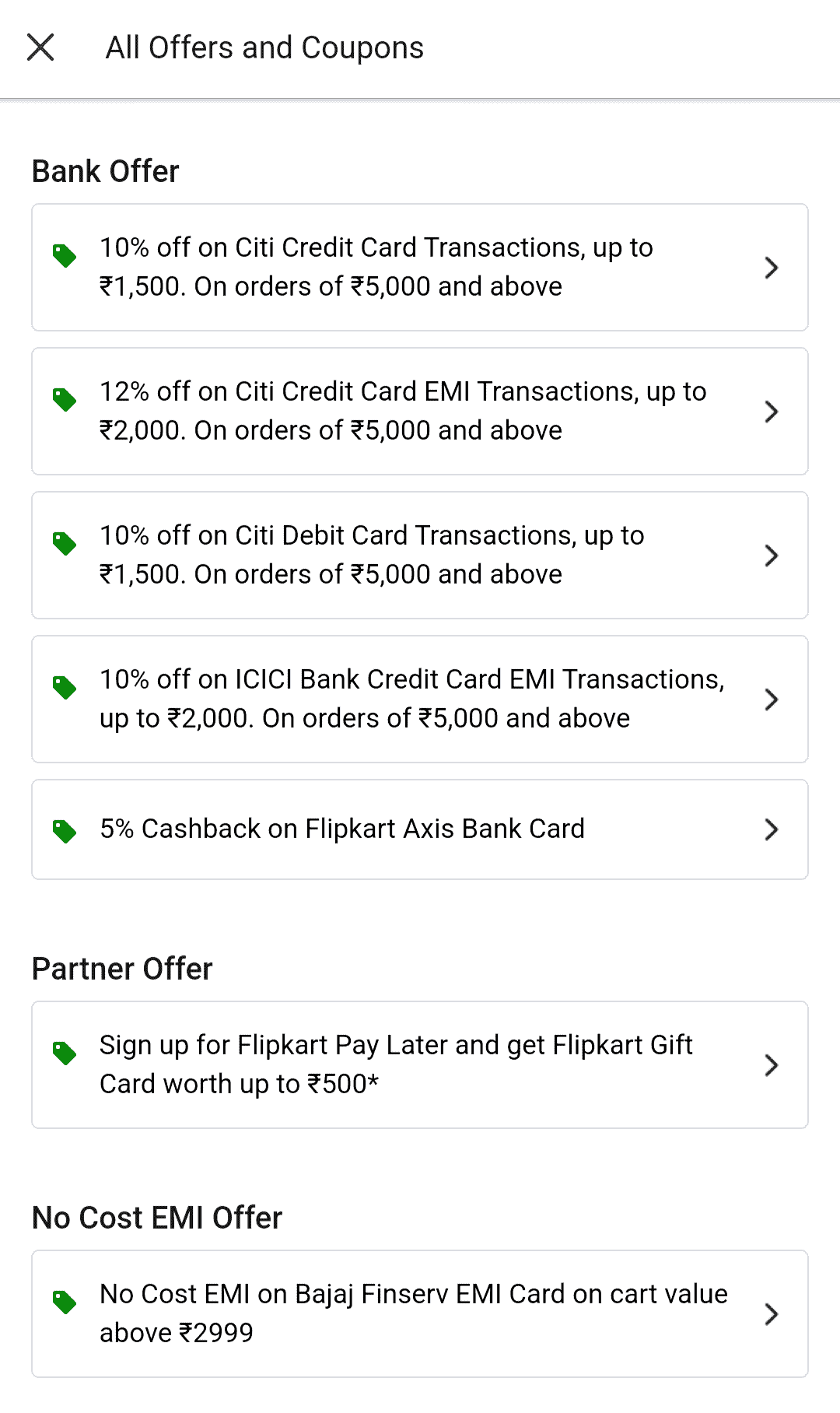The height and width of the screenshot is (1413, 840).
Task: Tap tag icon beside Citi Debit Card offer
Action: [65, 543]
